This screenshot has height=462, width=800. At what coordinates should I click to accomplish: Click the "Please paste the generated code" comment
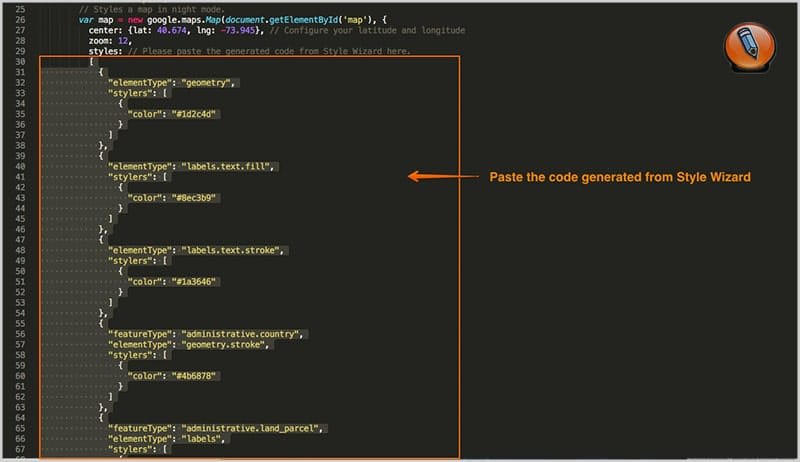[x=269, y=51]
